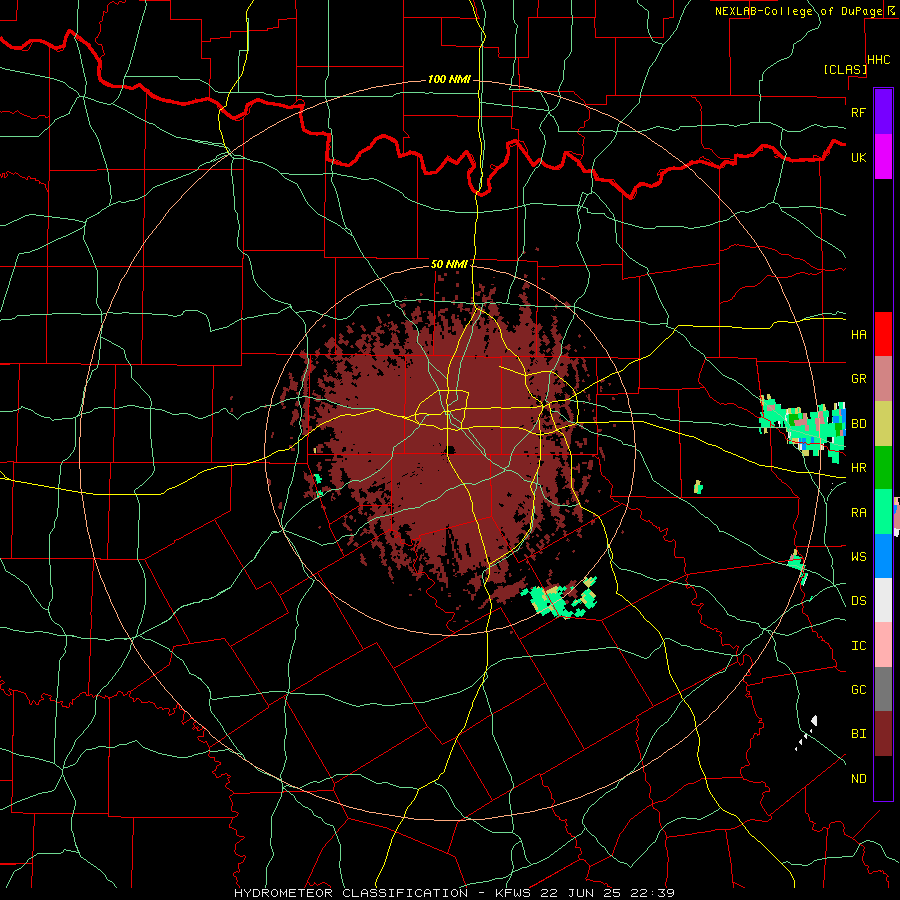The image size is (900, 900).
Task: Click the magenta UK color swatch
Action: pyautogui.click(x=883, y=157)
